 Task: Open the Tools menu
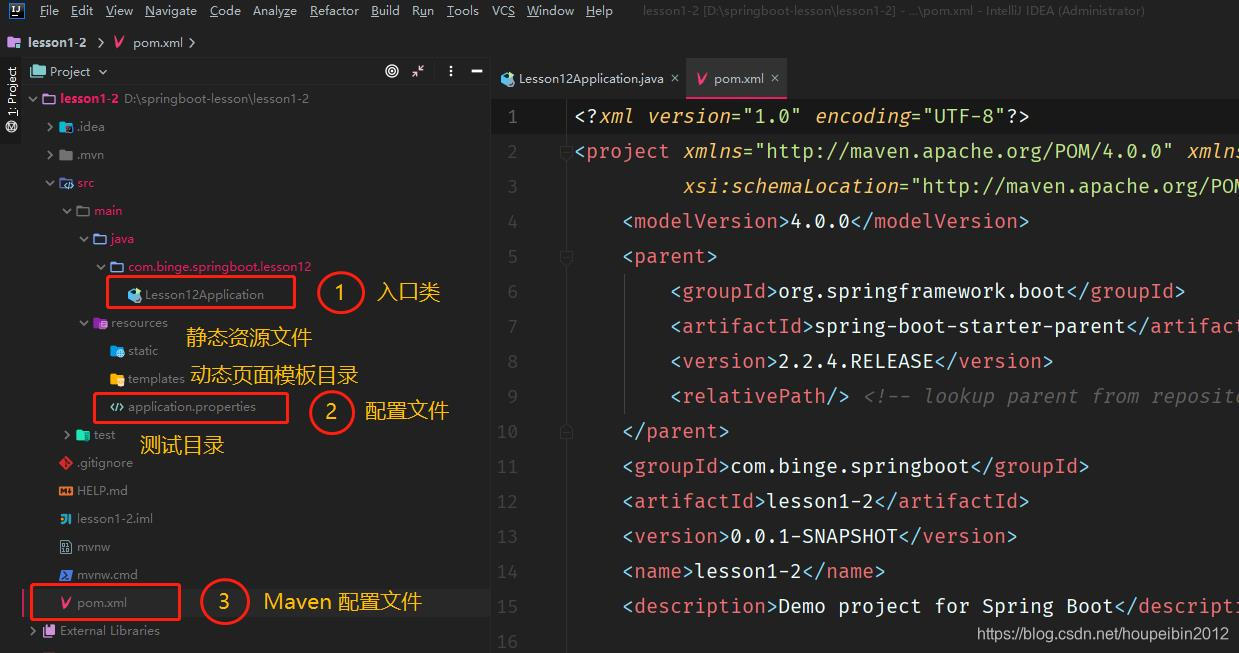462,11
